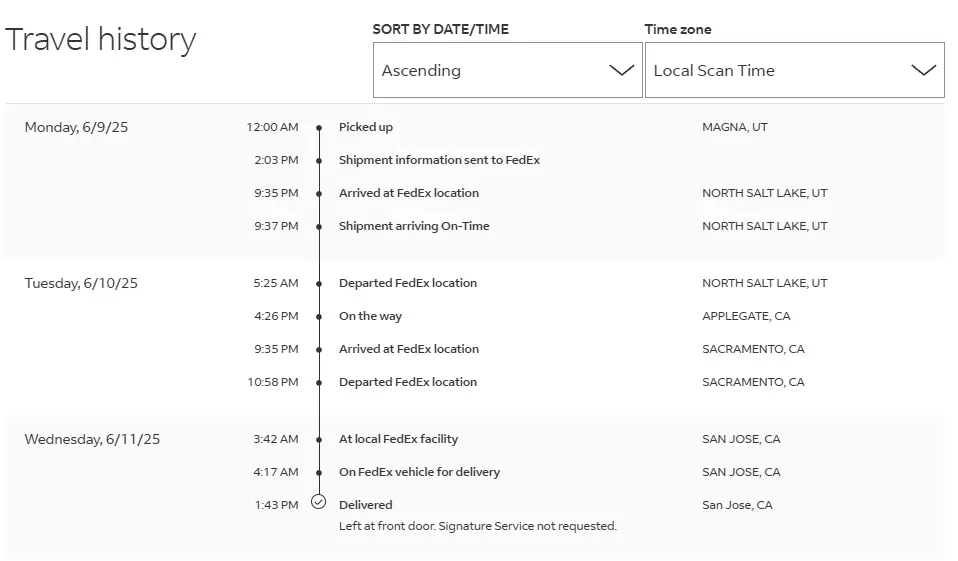Screen dimensions: 958x561
Task: Click the APPLEGATE, CA location text
Action: tap(746, 316)
